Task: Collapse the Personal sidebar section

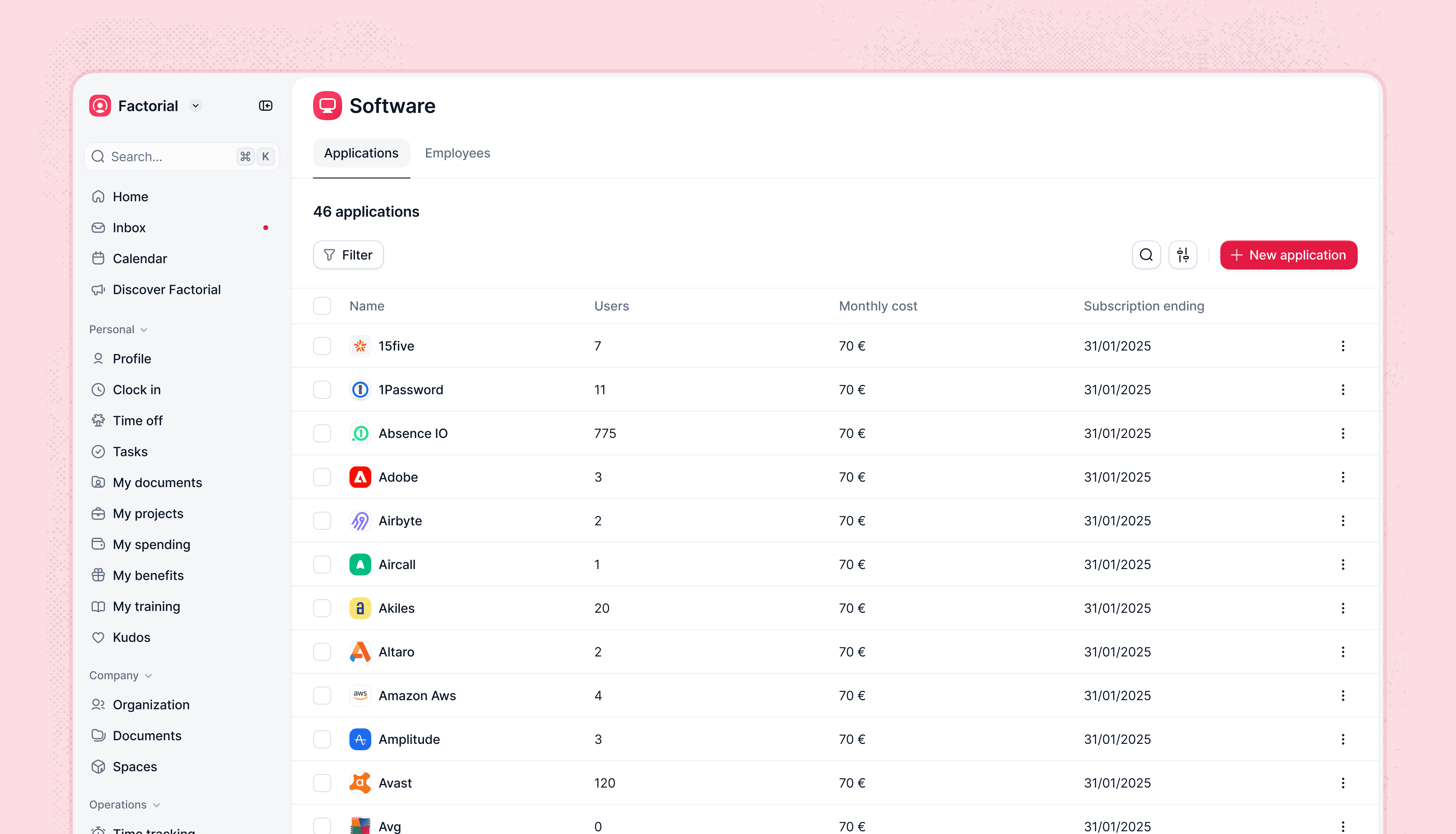Action: [x=119, y=329]
